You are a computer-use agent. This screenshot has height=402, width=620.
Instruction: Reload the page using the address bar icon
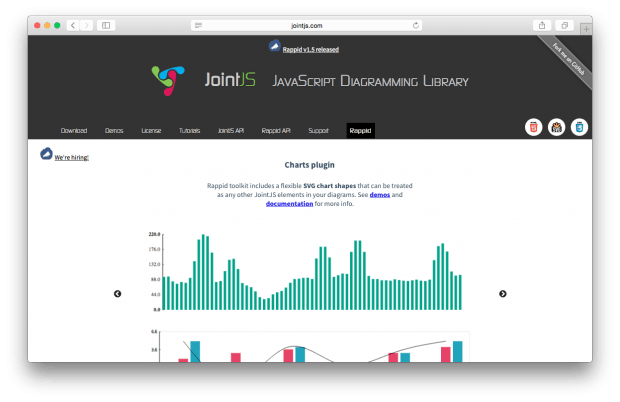coord(415,24)
